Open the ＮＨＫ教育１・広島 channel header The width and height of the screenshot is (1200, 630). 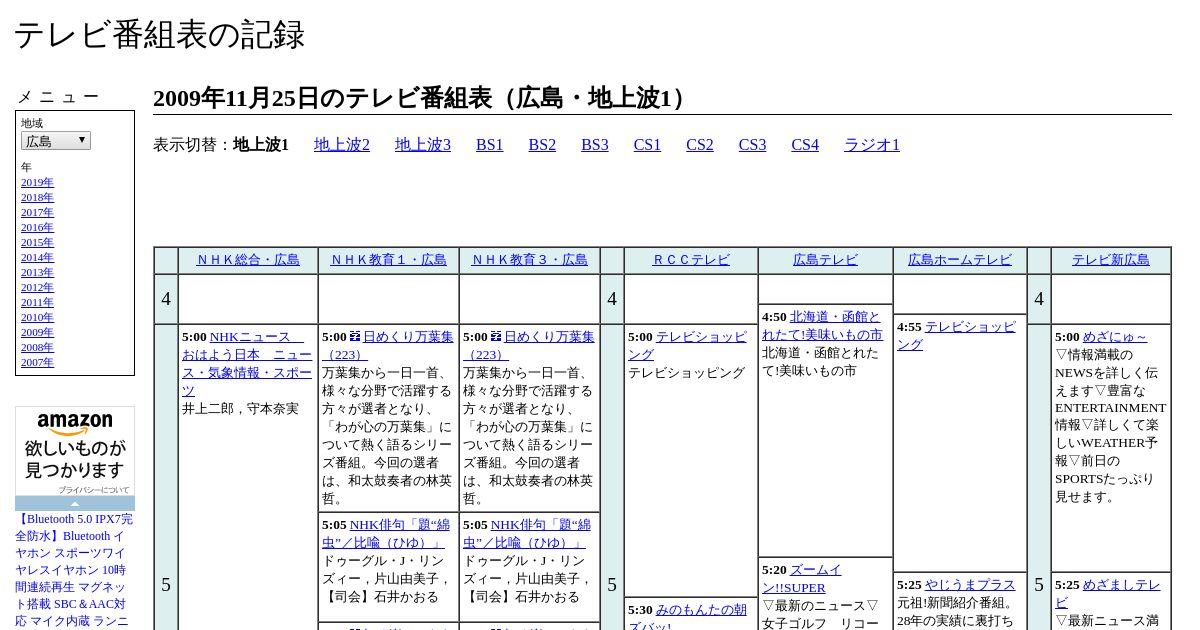[x=389, y=260]
